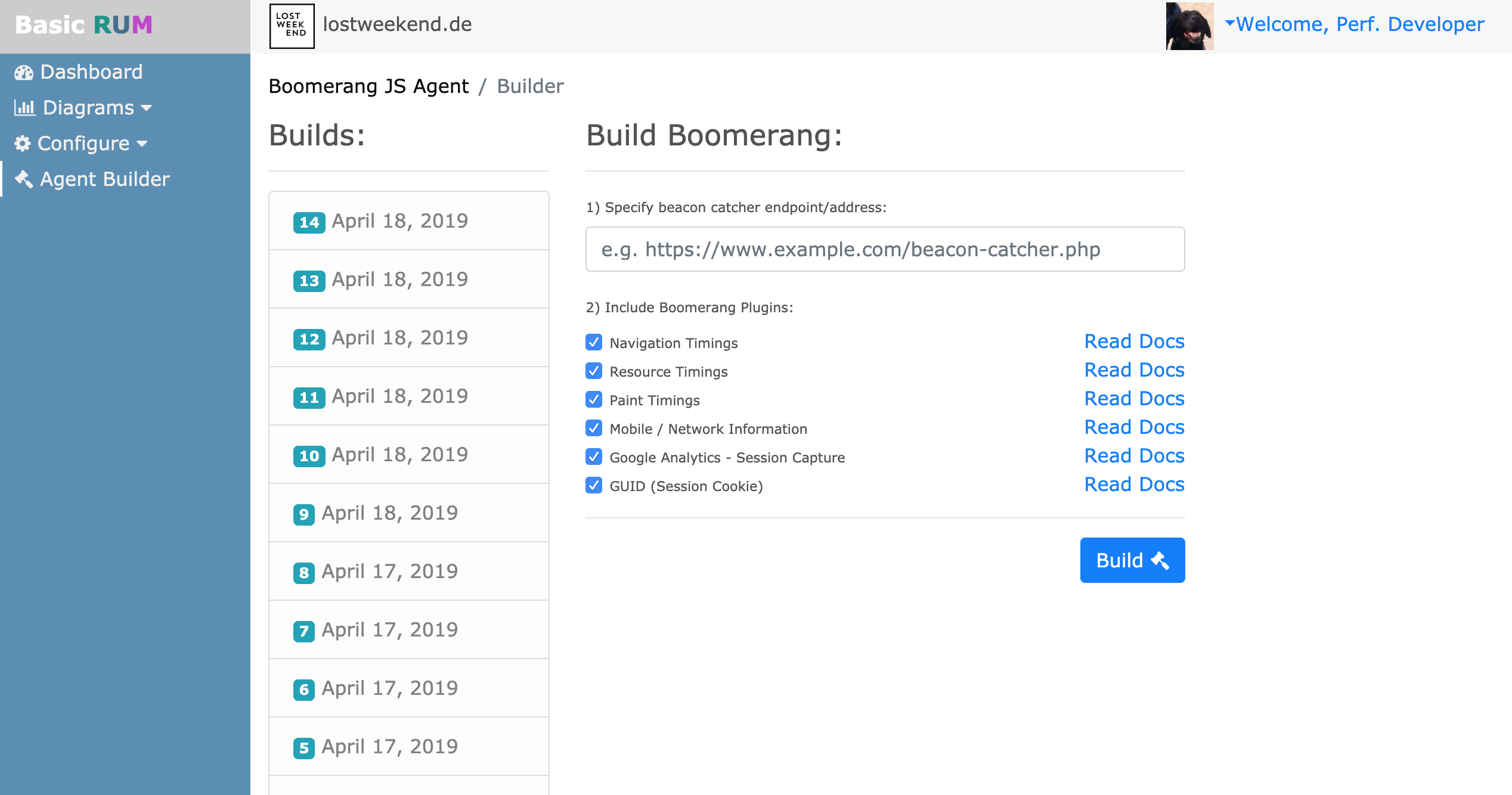Click the user profile avatar photo

click(x=1189, y=25)
